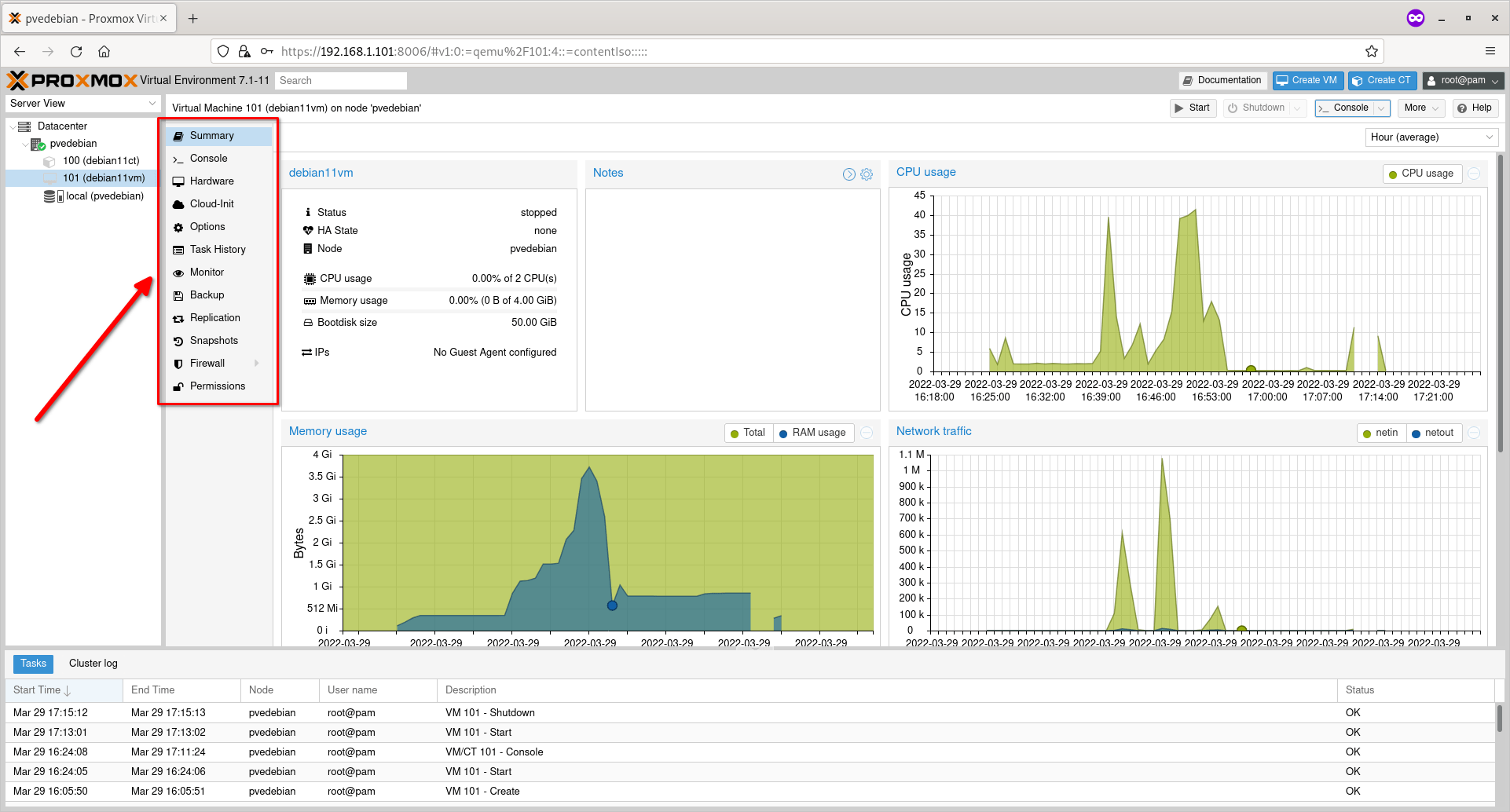This screenshot has height=812, width=1510.
Task: Click the summary panel vertical scrollbar
Action: 1501,302
